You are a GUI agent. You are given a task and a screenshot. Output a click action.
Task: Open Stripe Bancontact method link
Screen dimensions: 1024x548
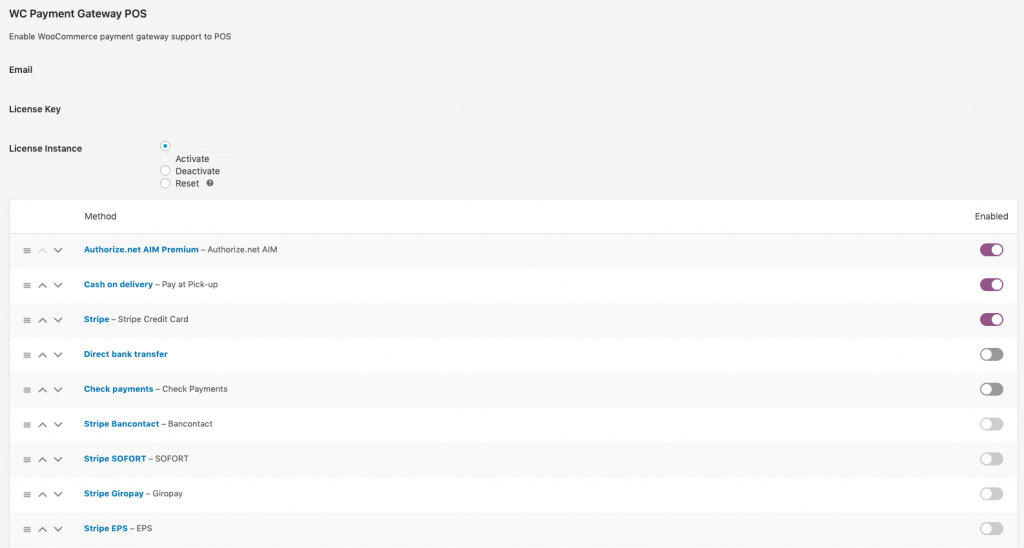click(121, 424)
